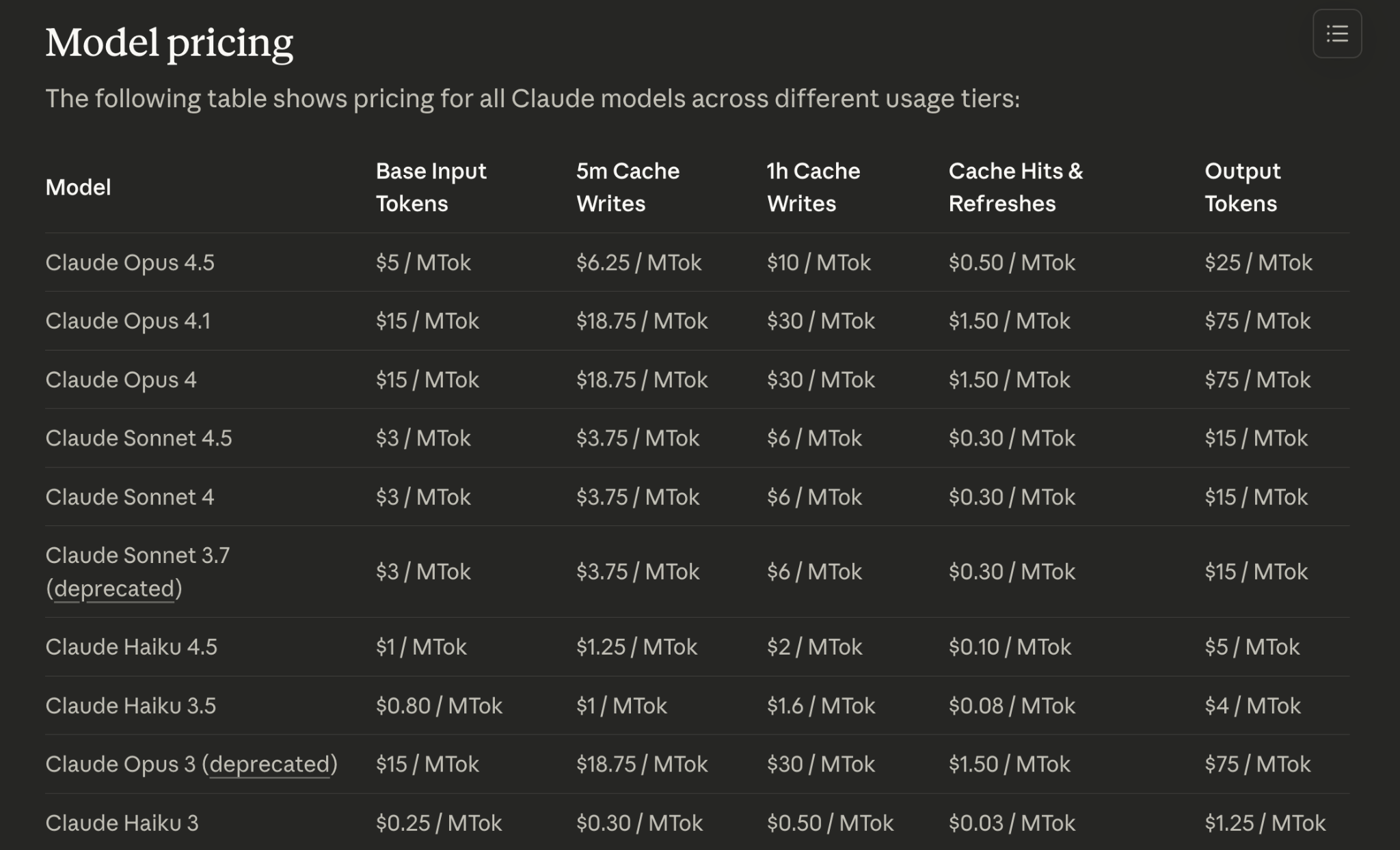
Task: Select the 'Base Input Tokens' column header
Action: [431, 187]
